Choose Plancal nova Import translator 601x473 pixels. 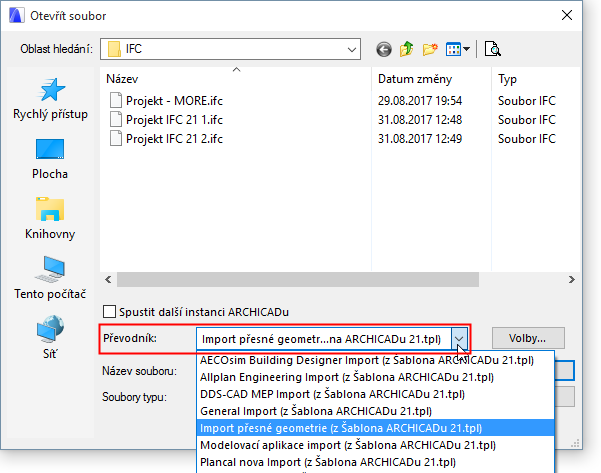375,462
